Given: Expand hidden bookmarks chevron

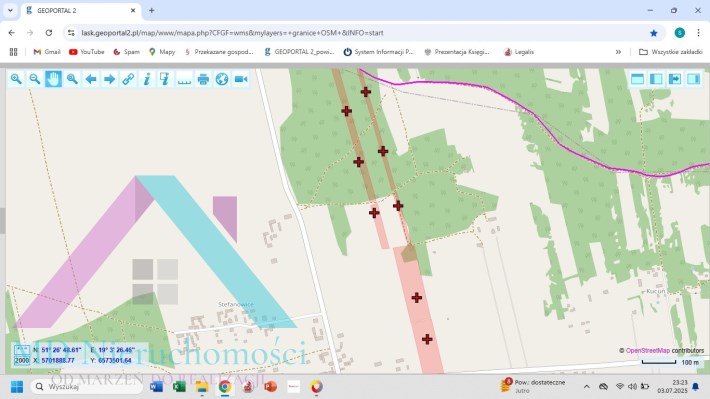Looking at the screenshot, I should coord(618,52).
